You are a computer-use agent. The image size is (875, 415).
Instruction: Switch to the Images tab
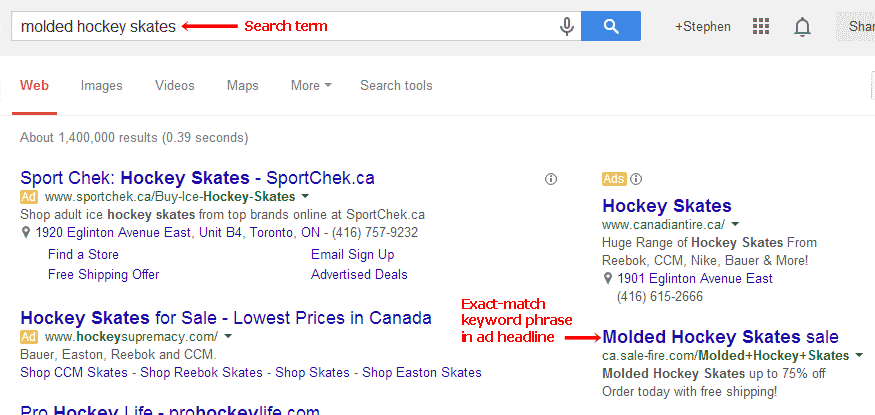[102, 85]
